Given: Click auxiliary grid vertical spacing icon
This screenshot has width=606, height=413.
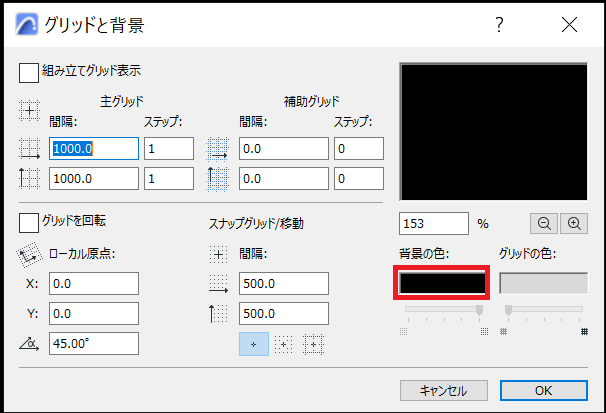Looking at the screenshot, I should pyautogui.click(x=218, y=179).
